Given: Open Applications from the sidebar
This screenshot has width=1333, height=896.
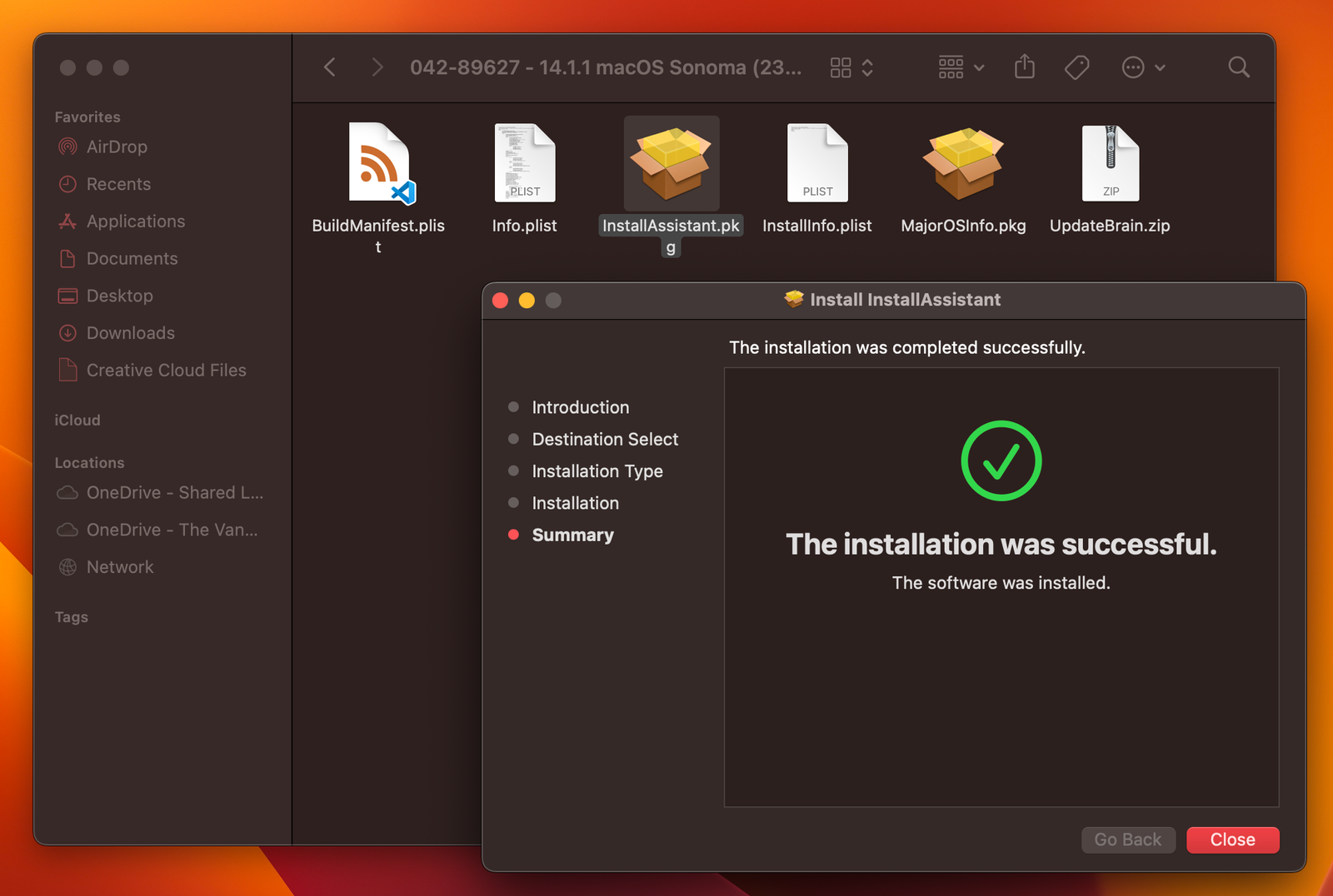Looking at the screenshot, I should click(136, 222).
